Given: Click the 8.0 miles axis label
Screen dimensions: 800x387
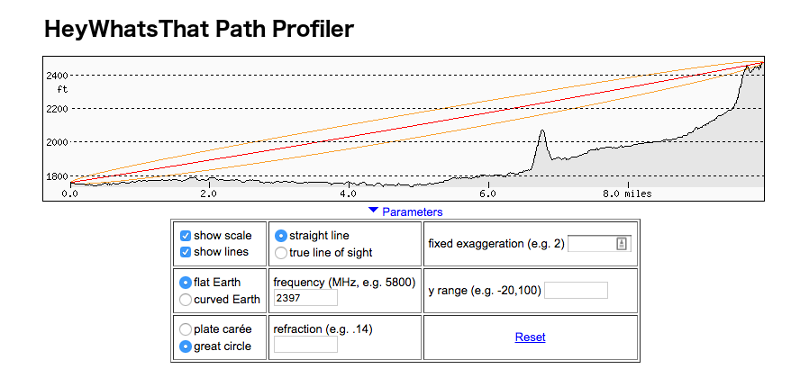Looking at the screenshot, I should pos(628,194).
